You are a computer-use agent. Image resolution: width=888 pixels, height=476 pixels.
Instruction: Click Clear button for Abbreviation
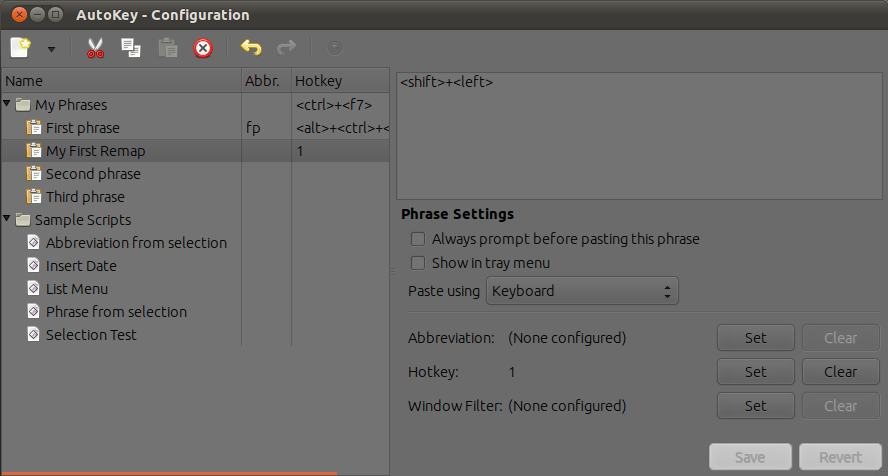click(840, 338)
